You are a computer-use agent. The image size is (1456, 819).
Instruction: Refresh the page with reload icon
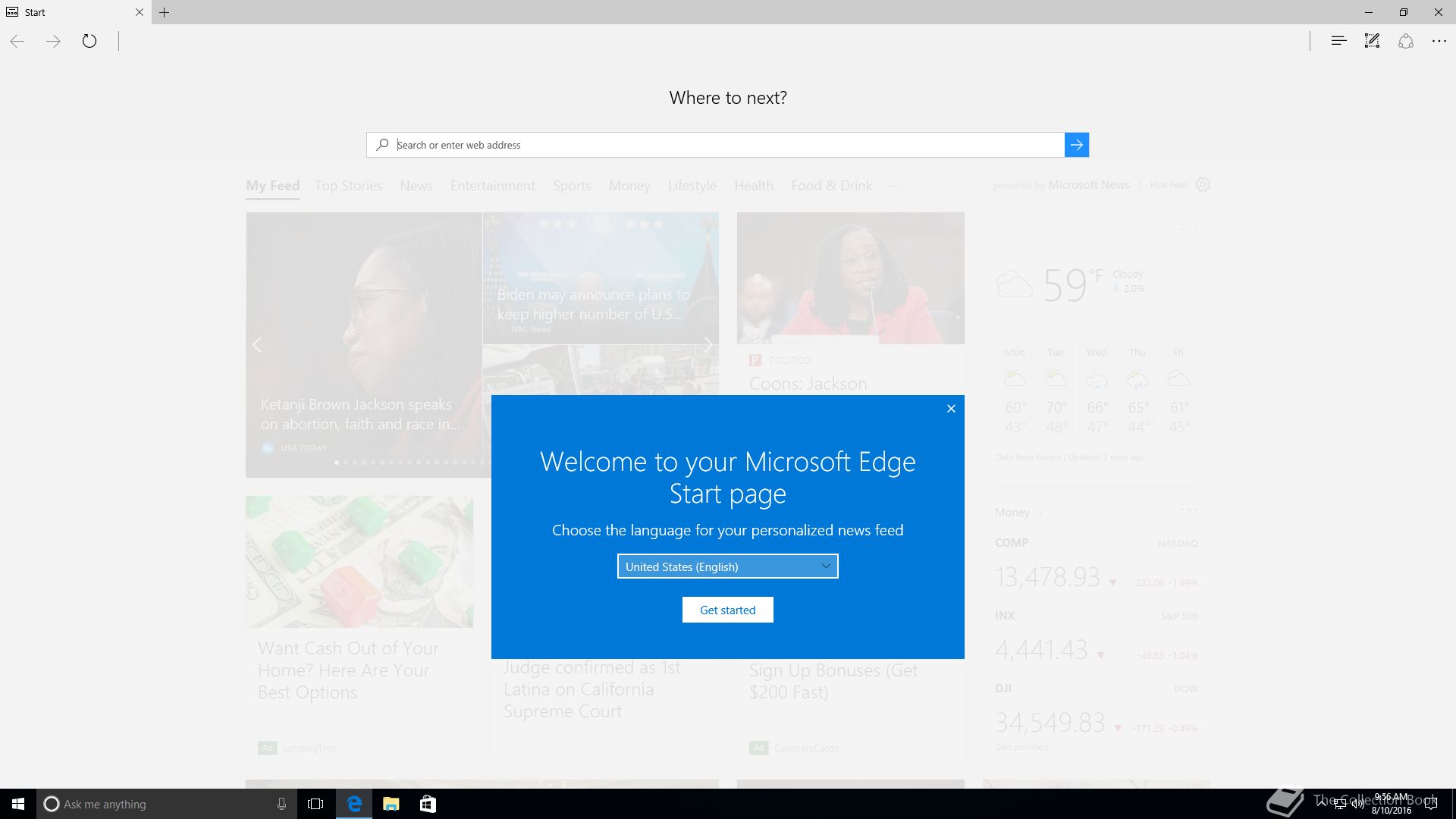(x=89, y=41)
